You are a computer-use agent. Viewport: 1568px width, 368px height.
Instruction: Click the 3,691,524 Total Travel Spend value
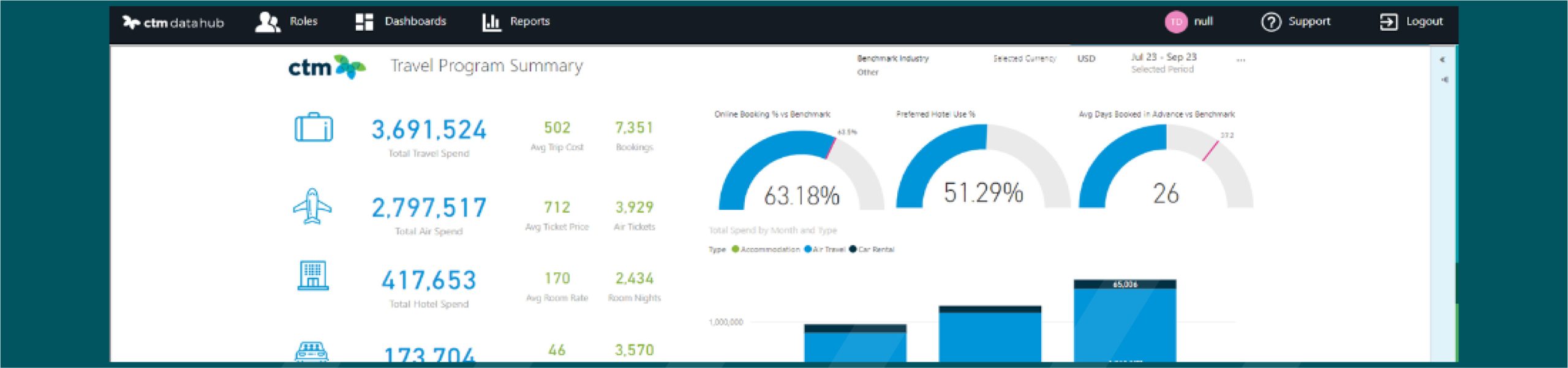429,129
